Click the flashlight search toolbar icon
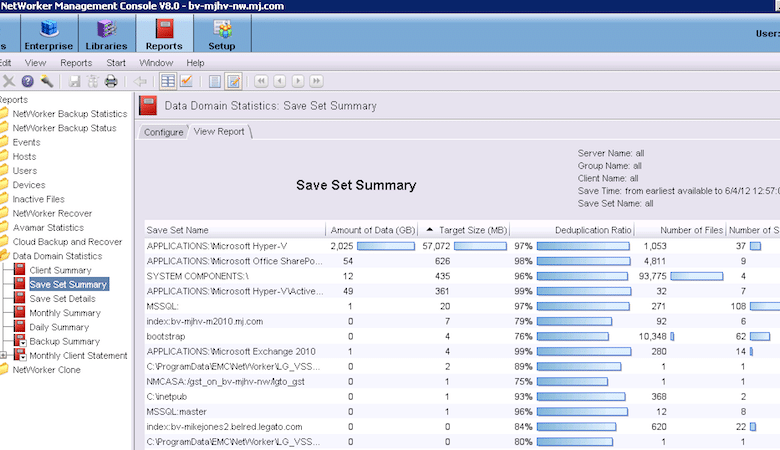Viewport: 780px width, 450px height. pyautogui.click(x=47, y=81)
